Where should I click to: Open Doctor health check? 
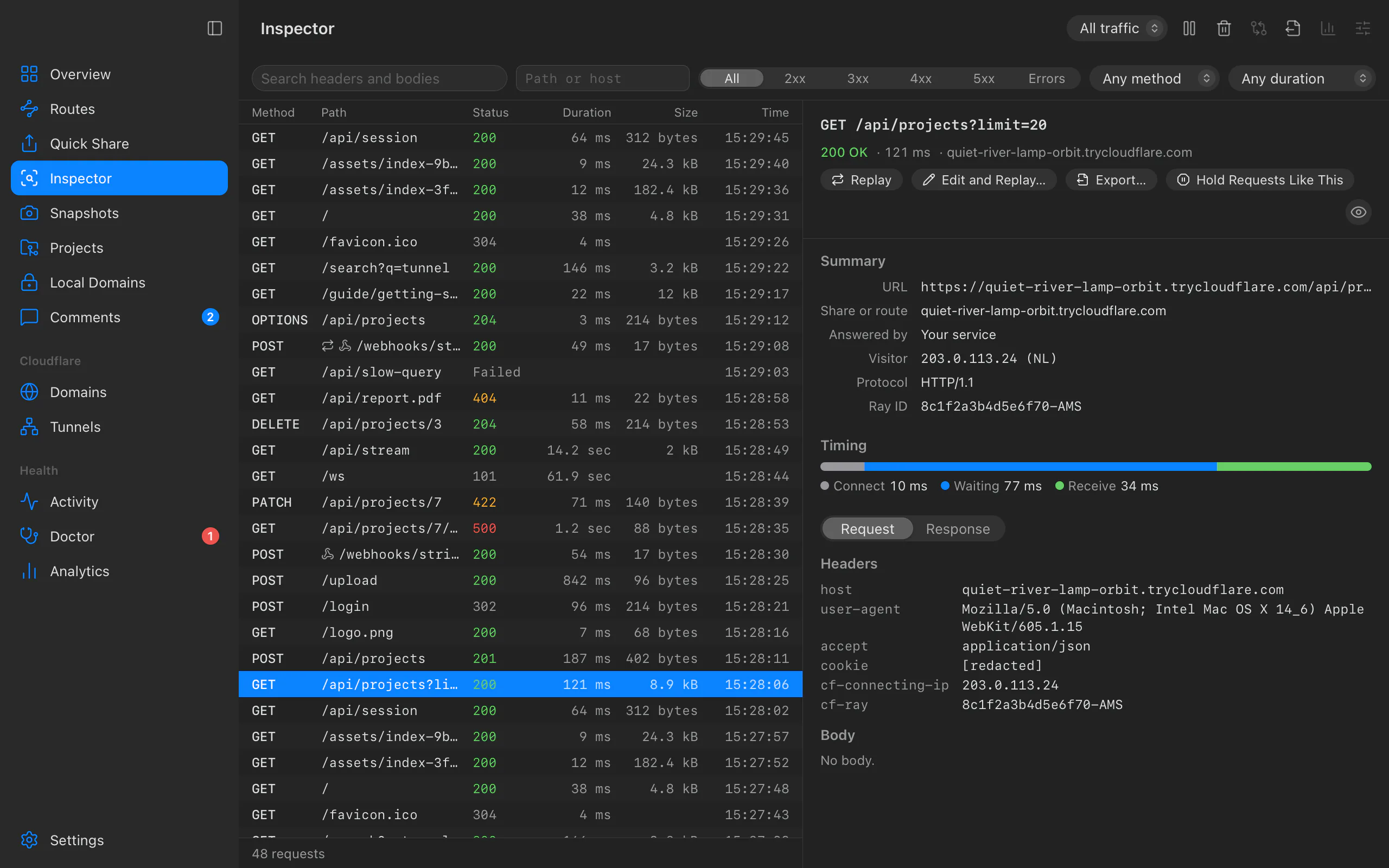coord(119,536)
